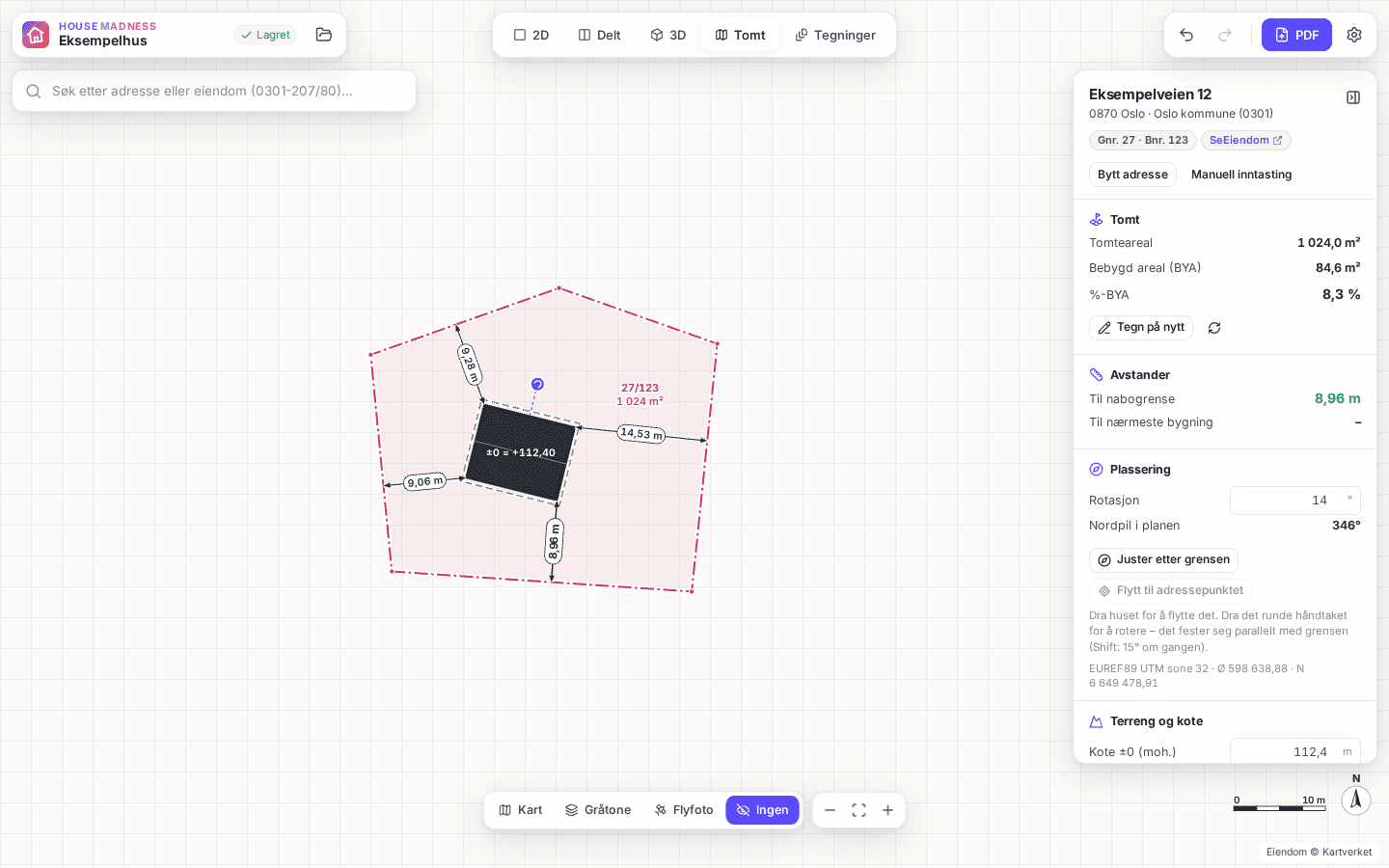Click the Gnr. 27 · Bnr. 123 badge
1389x868 pixels.
pyautogui.click(x=1143, y=141)
